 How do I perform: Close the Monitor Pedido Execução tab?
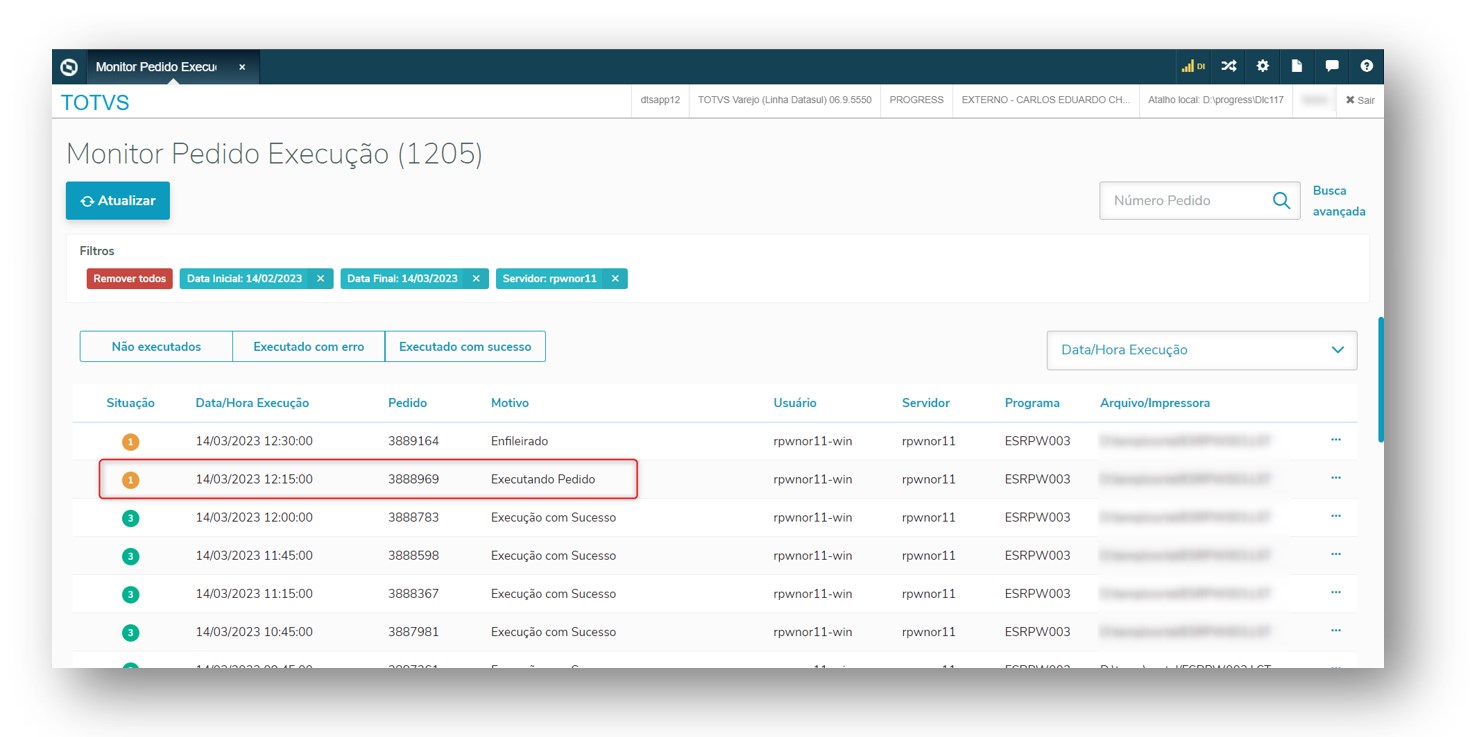(242, 67)
